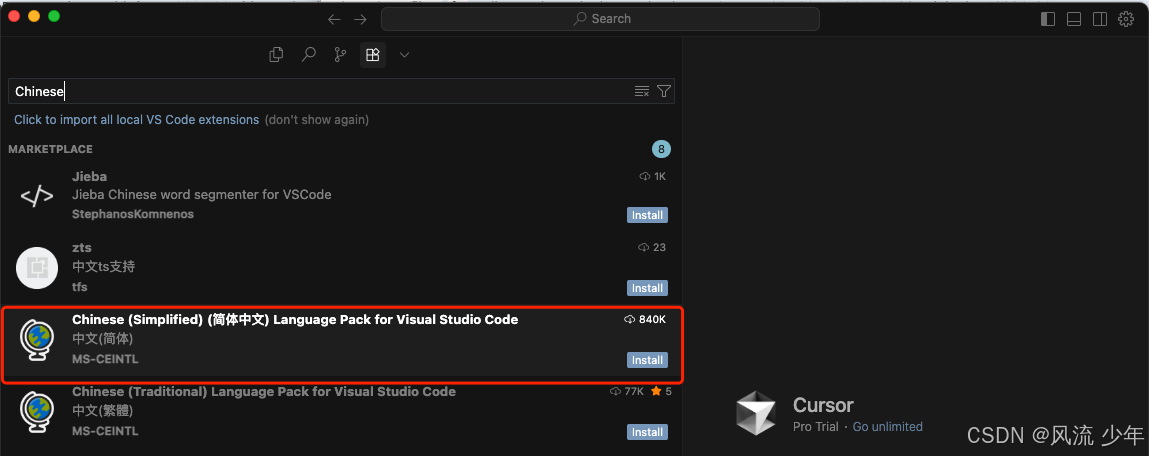
Task: Select Chinese (Traditional) Language Pack title
Action: (x=264, y=391)
